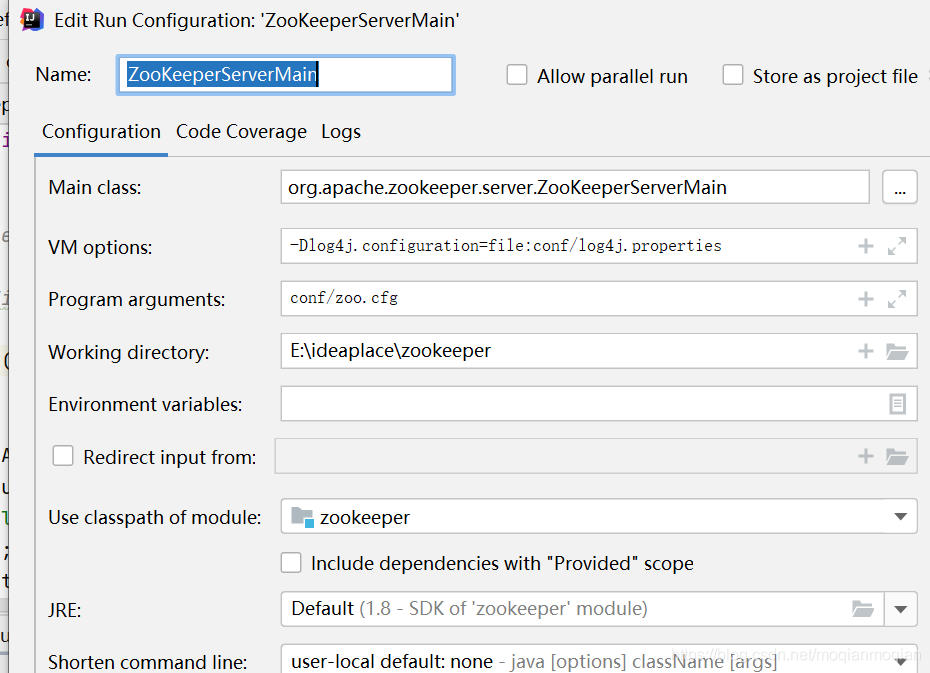Switch to the Configuration tab
The width and height of the screenshot is (930, 673).
coord(101,132)
